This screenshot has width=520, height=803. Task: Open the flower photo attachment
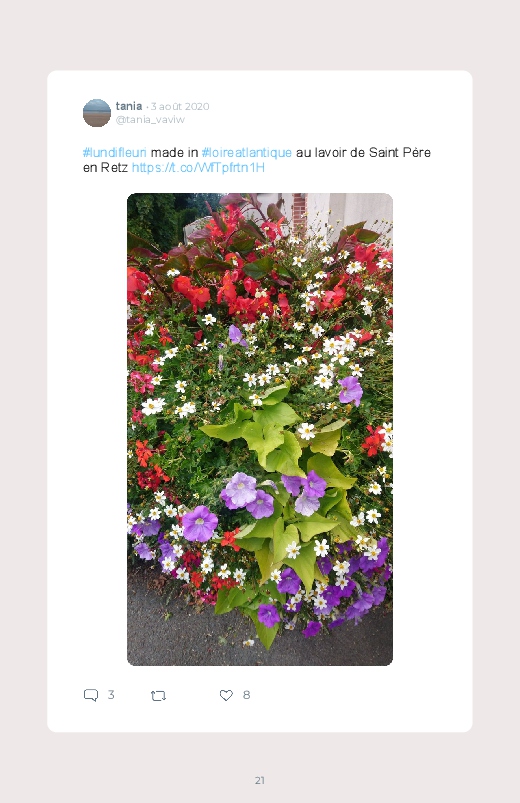pyautogui.click(x=260, y=429)
